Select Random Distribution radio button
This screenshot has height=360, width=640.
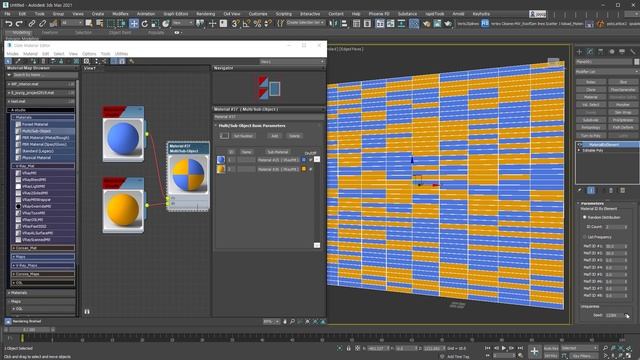[x=585, y=217]
